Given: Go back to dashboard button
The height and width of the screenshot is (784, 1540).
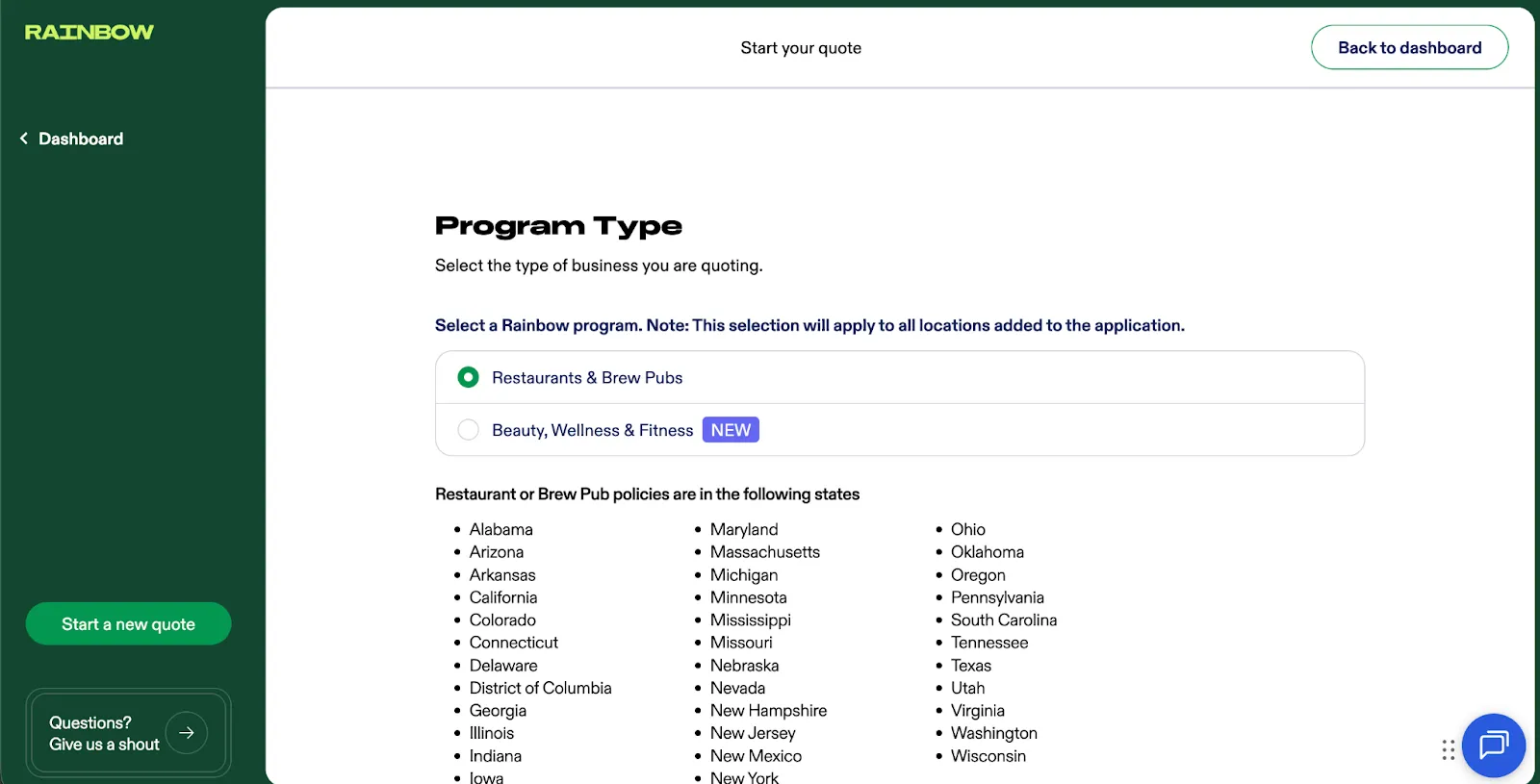Looking at the screenshot, I should click(1409, 47).
